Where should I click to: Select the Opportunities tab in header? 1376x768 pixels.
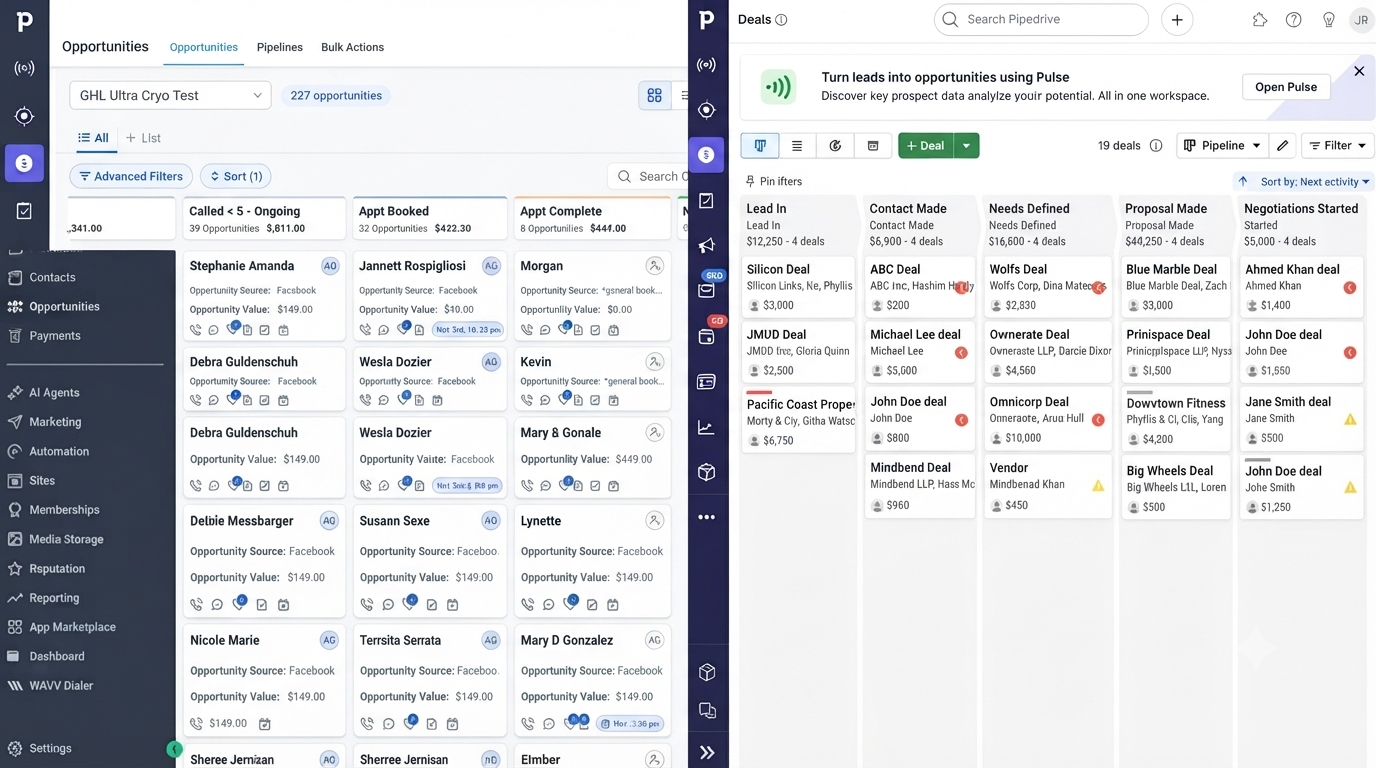point(204,47)
